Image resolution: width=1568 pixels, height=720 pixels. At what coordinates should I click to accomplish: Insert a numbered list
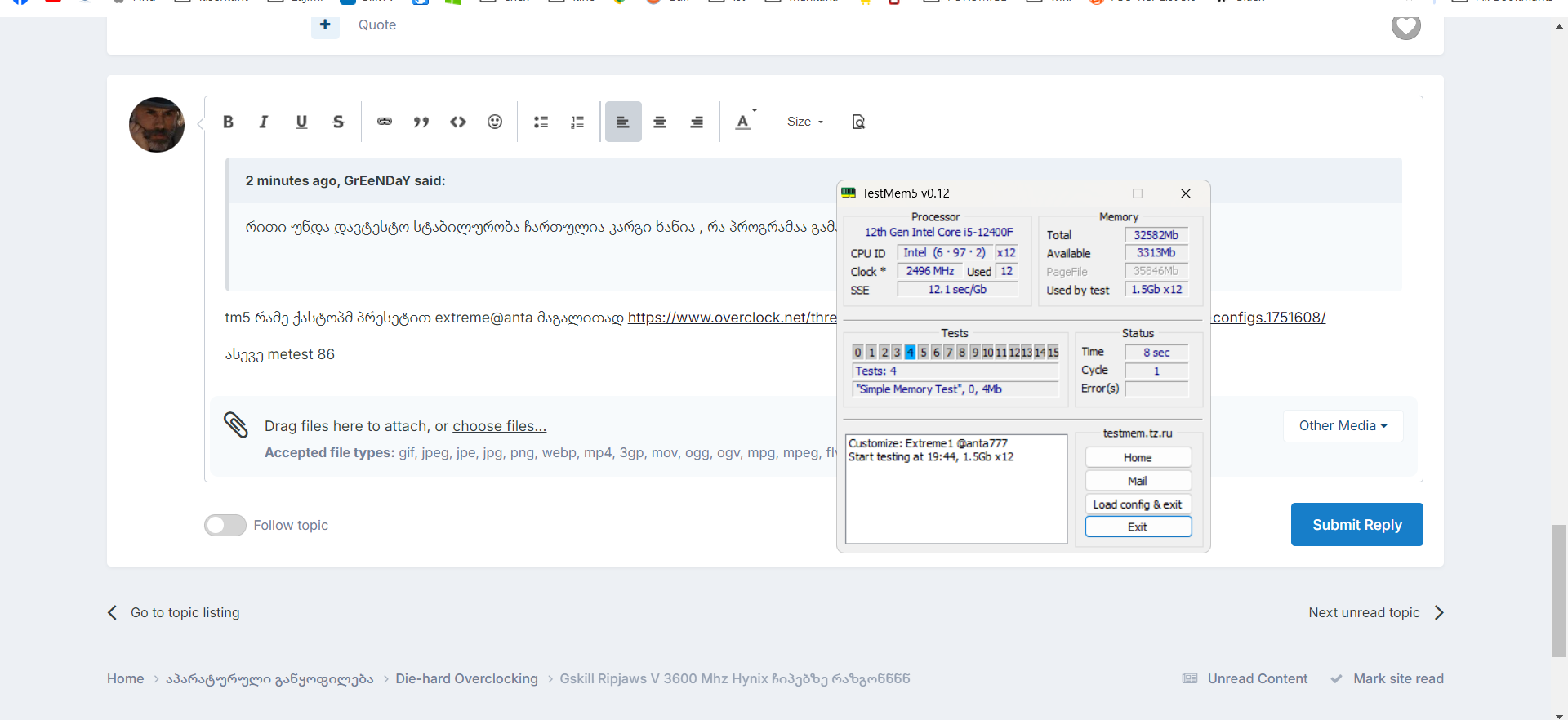click(577, 122)
